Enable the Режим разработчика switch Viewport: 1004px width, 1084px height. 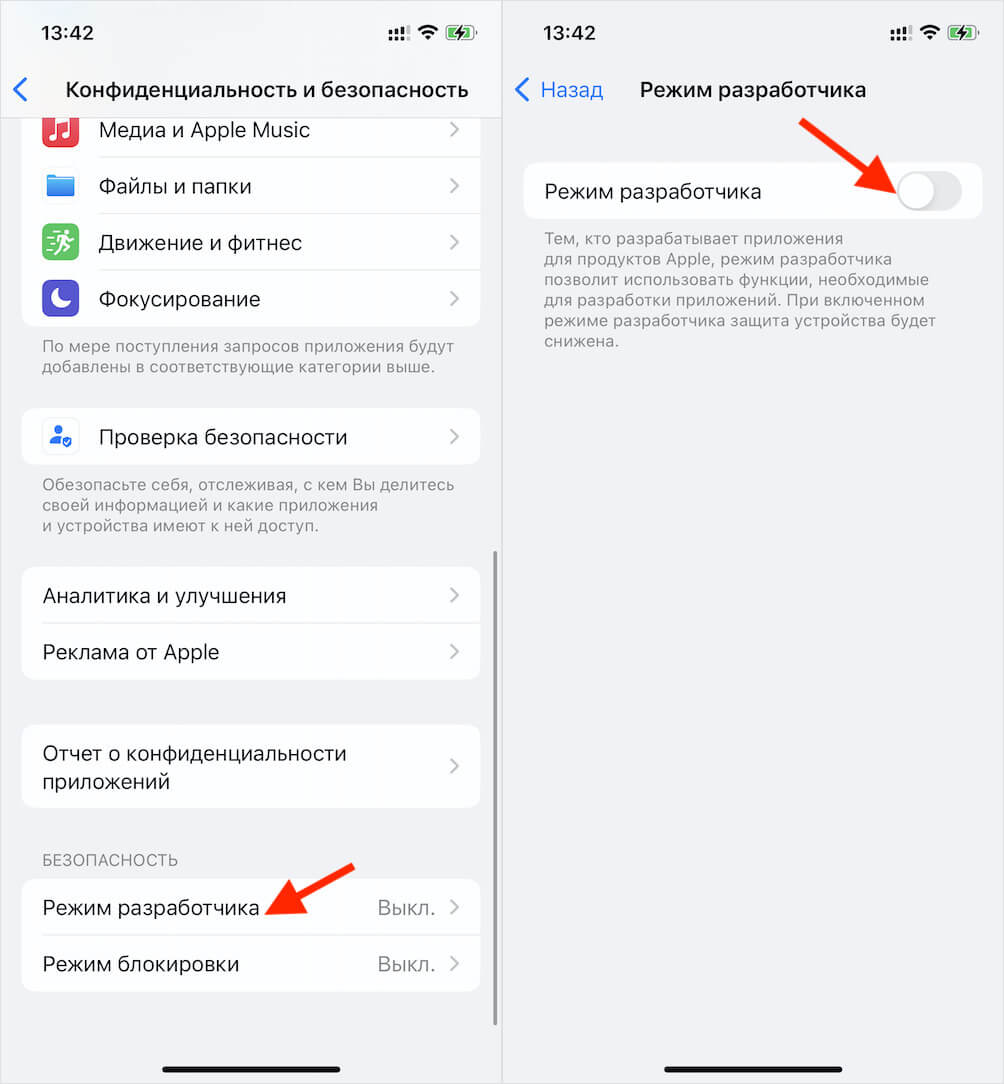tap(929, 191)
